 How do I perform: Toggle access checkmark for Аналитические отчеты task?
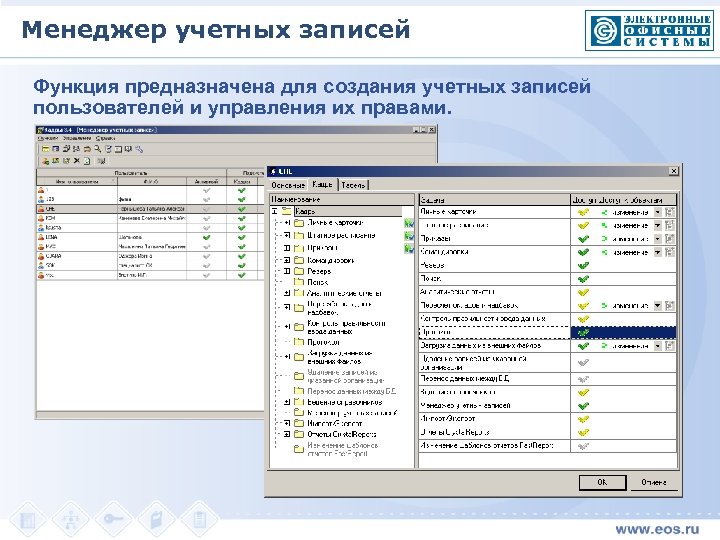(x=583, y=292)
